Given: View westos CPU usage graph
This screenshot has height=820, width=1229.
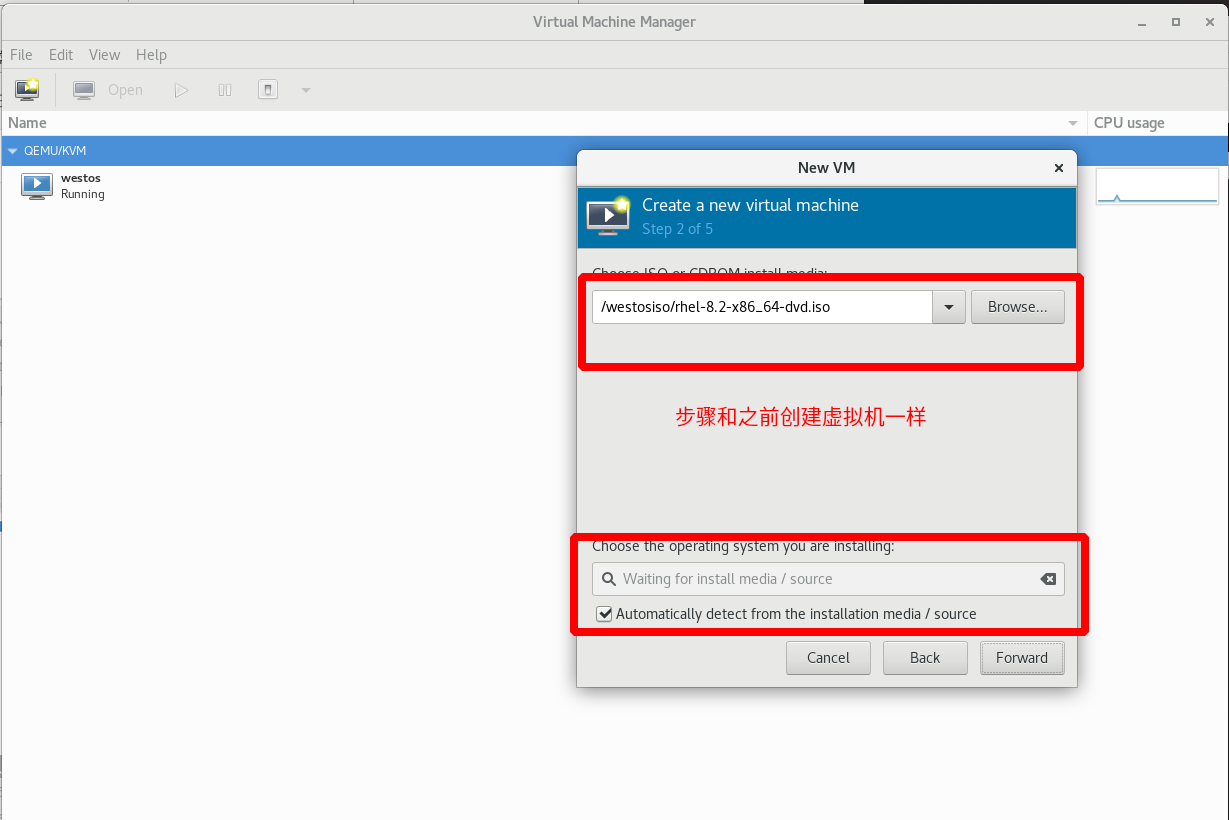Looking at the screenshot, I should (1157, 186).
